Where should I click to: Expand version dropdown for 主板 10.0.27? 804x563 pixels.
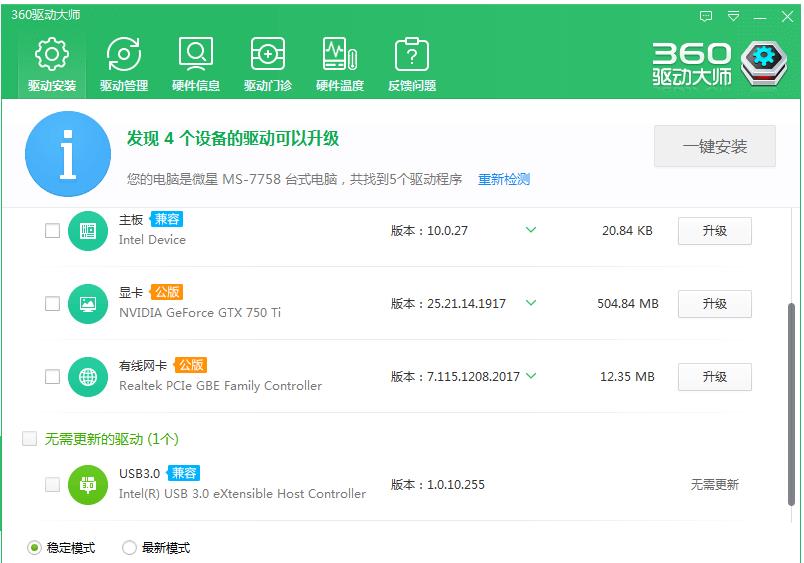point(531,230)
